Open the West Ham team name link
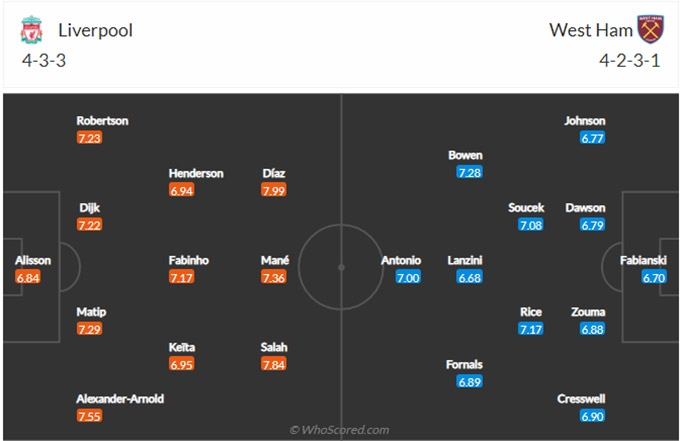Screen dimensions: 680x441 coord(591,30)
